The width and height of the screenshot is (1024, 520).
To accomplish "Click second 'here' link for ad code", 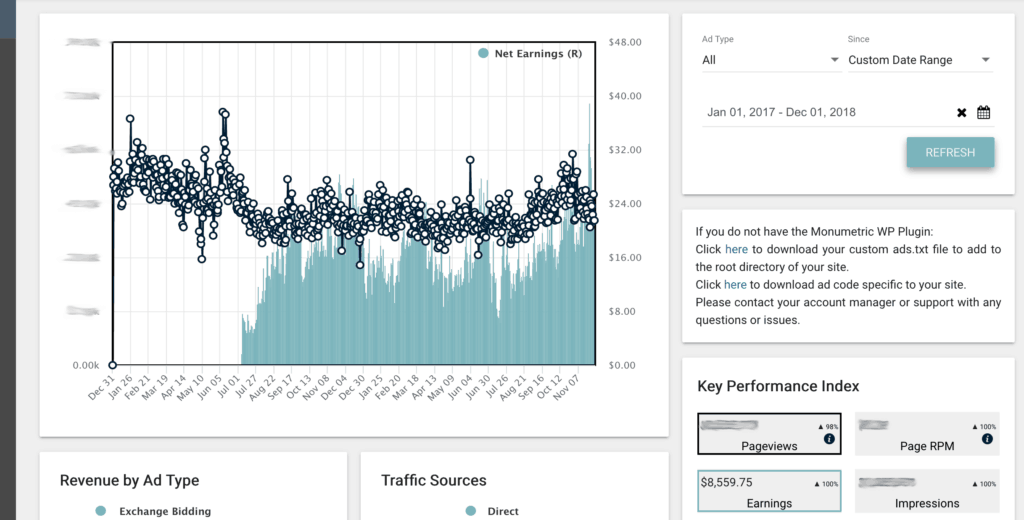I will coord(735,285).
